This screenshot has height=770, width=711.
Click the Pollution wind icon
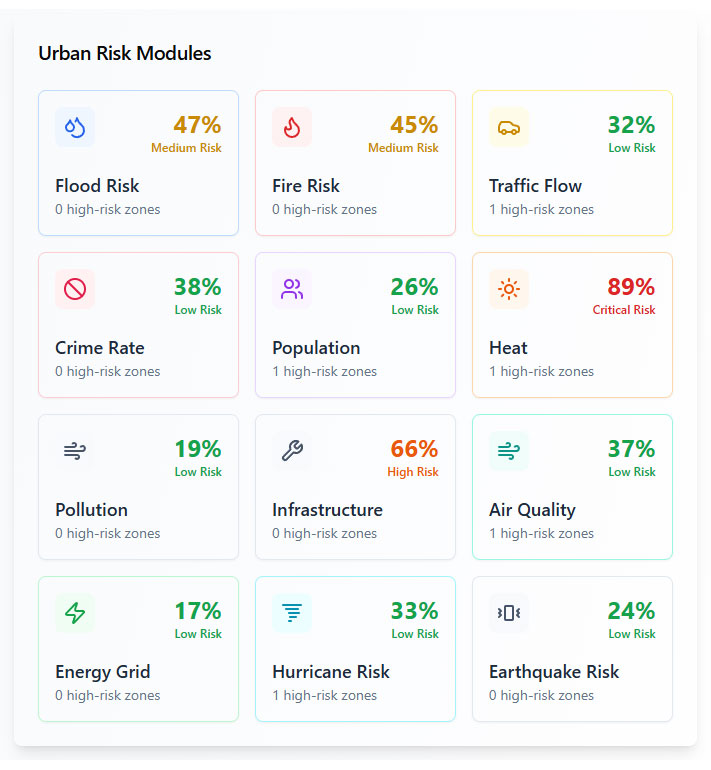point(75,451)
